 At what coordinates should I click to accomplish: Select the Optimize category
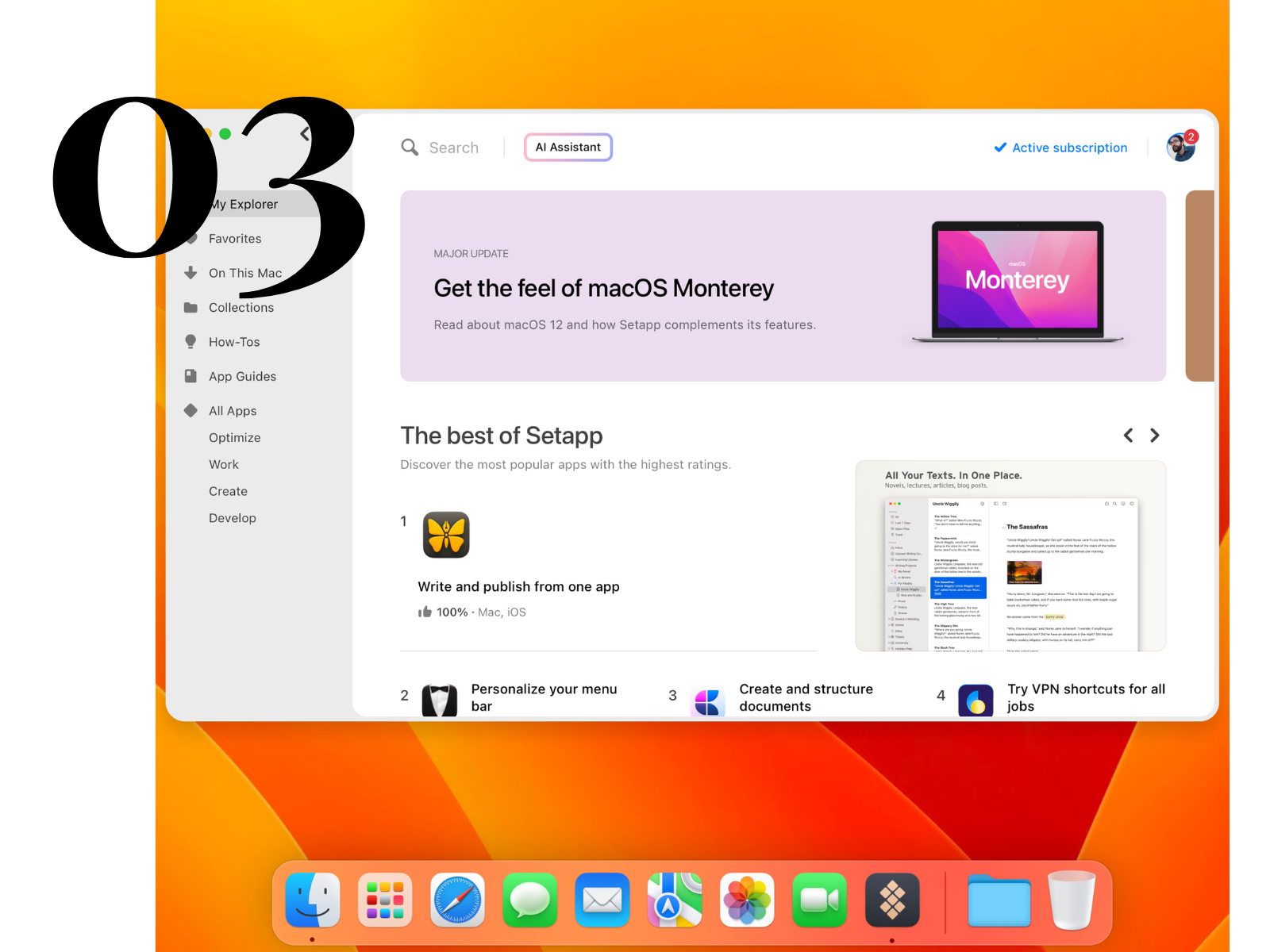(234, 437)
